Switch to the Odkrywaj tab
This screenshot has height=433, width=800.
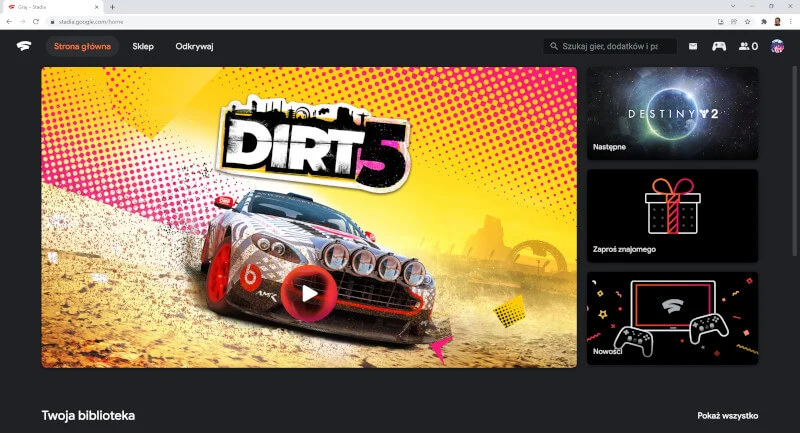[194, 46]
